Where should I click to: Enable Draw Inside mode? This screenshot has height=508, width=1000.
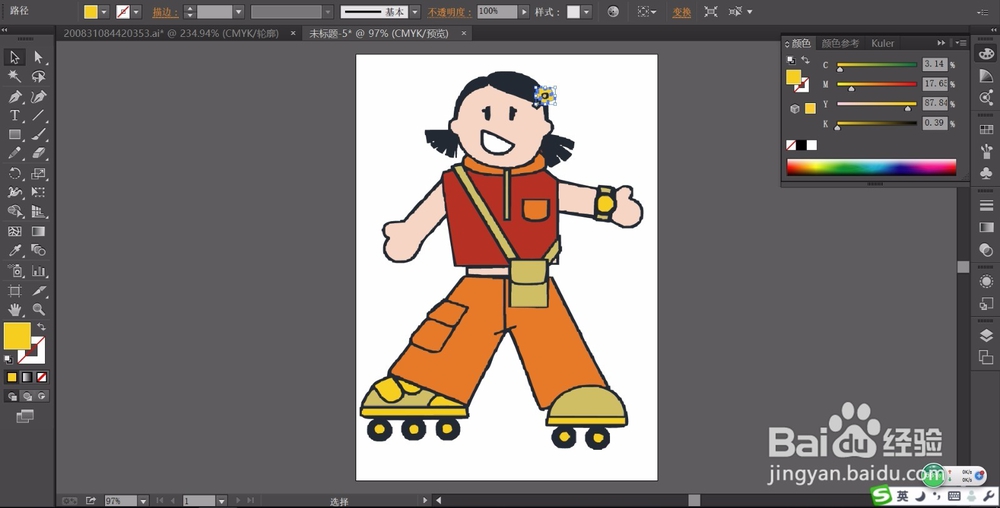click(42, 396)
